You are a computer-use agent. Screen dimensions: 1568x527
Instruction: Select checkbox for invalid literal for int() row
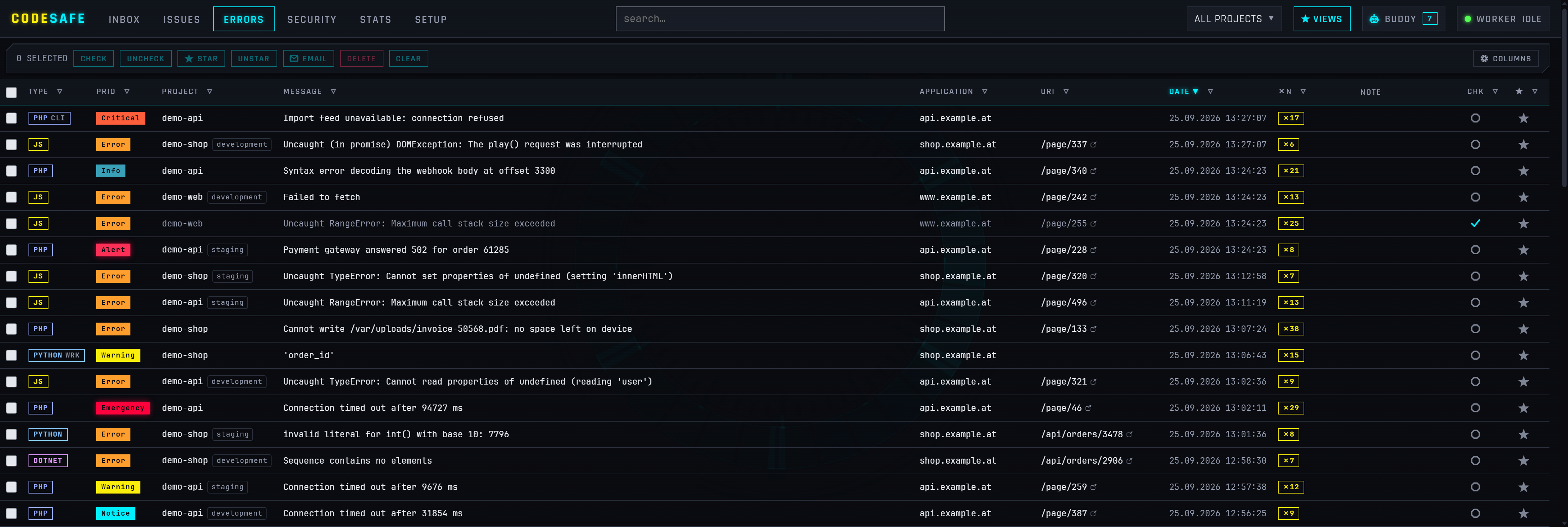pos(11,434)
